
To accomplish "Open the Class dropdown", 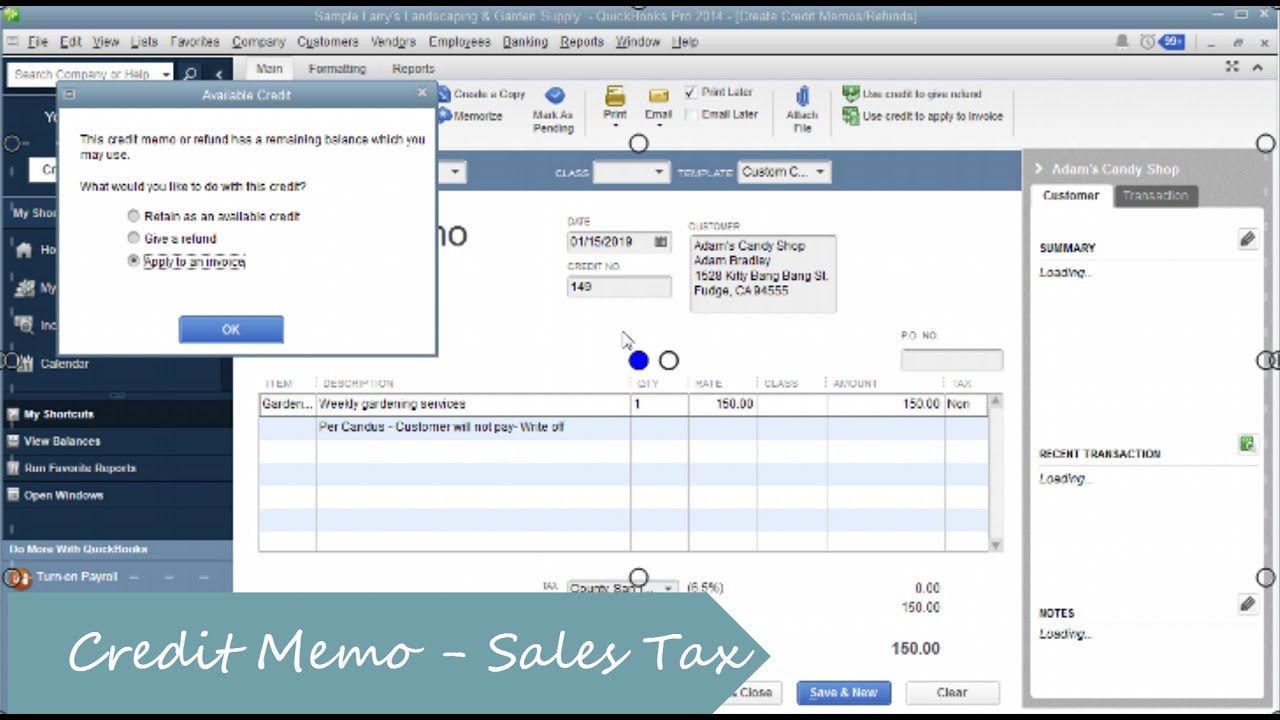I will click(631, 172).
